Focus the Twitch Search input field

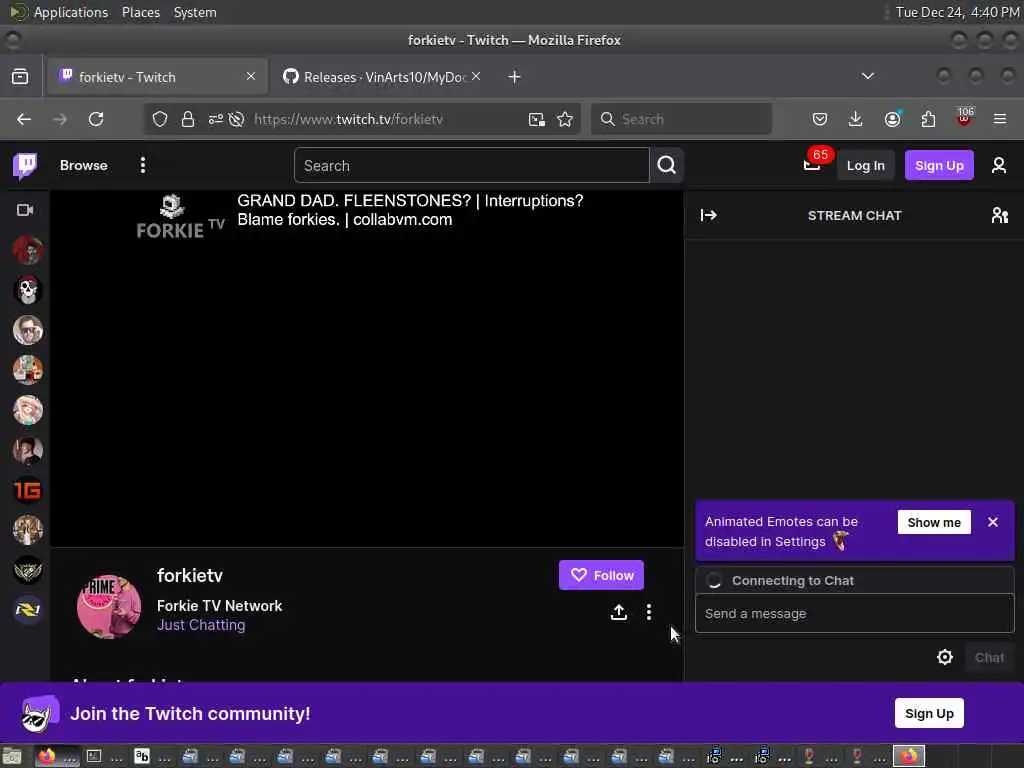(472, 166)
